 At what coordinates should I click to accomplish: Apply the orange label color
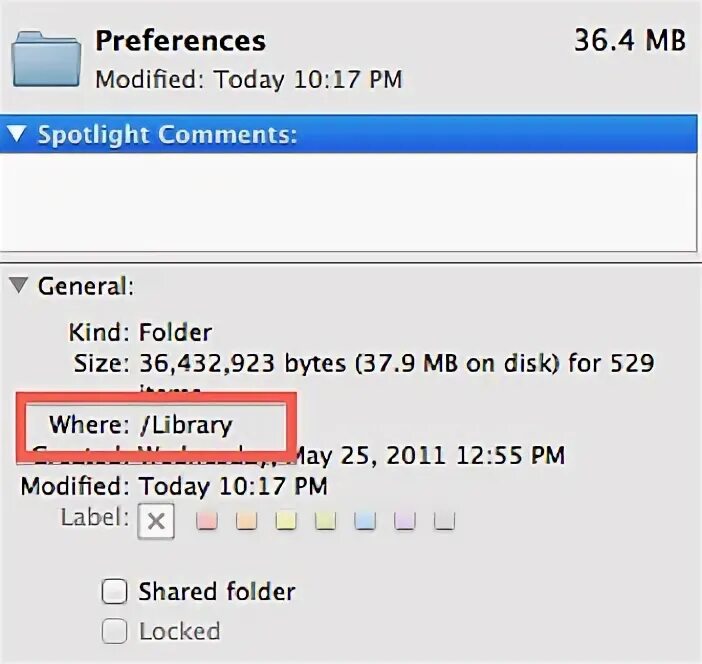pos(247,520)
